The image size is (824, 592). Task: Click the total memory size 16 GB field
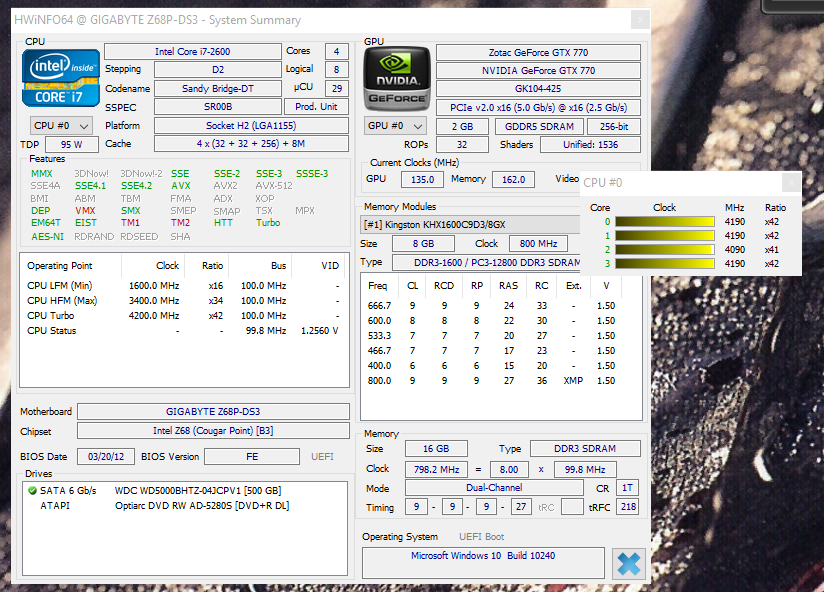tap(436, 449)
